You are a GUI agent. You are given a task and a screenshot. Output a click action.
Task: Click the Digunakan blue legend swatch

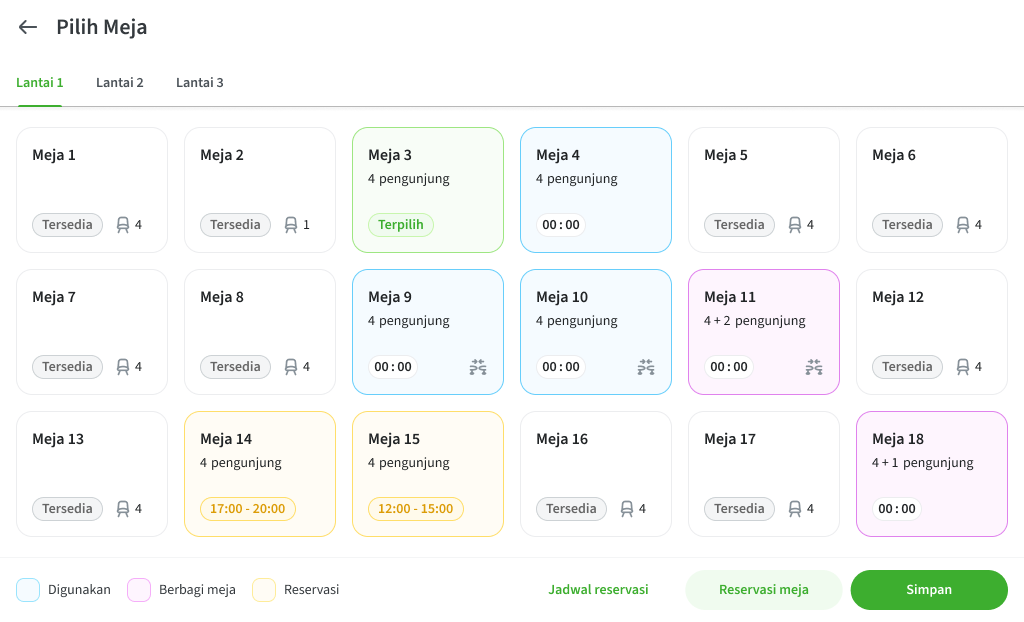click(28, 590)
